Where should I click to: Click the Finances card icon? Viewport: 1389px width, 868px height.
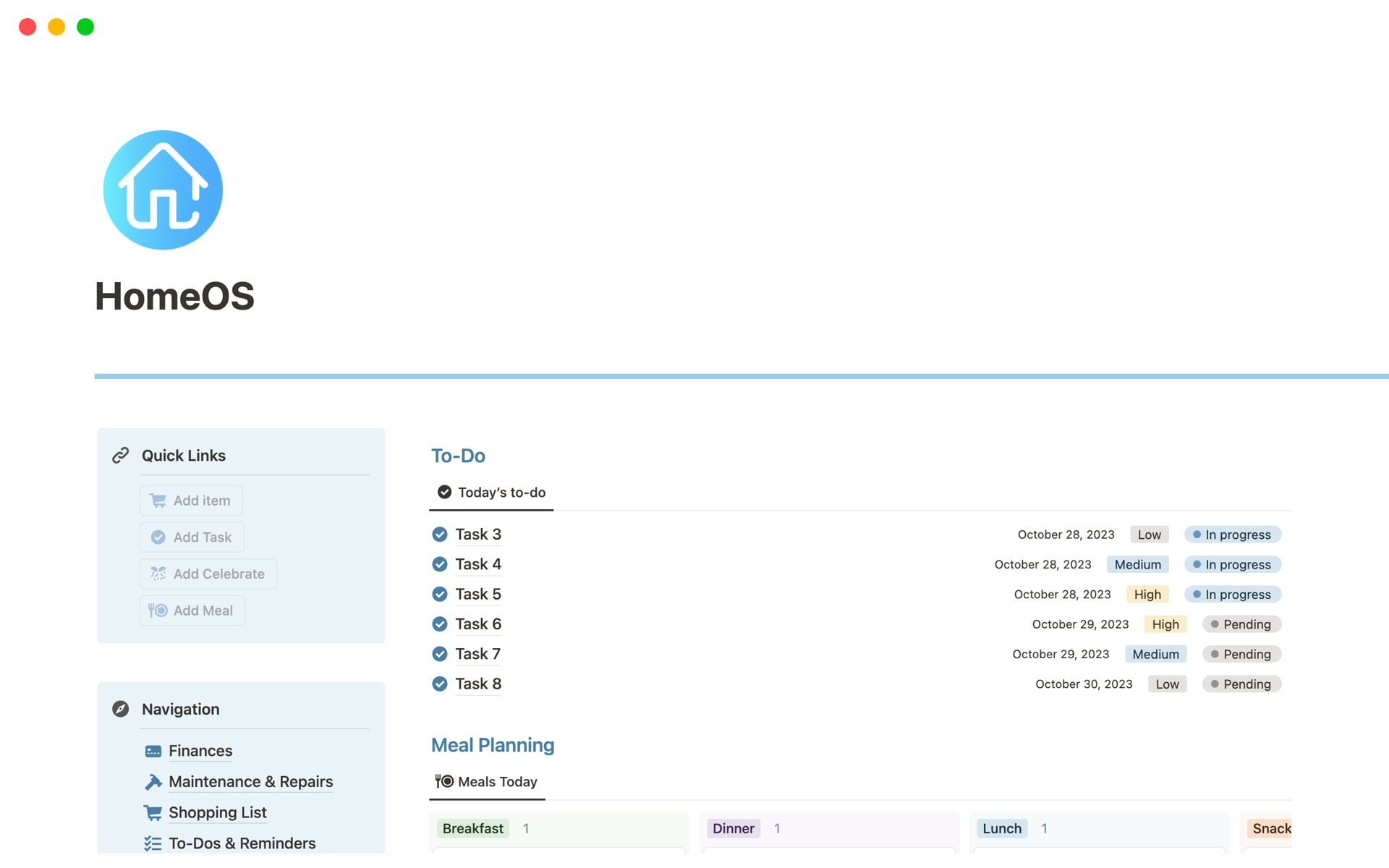153,751
